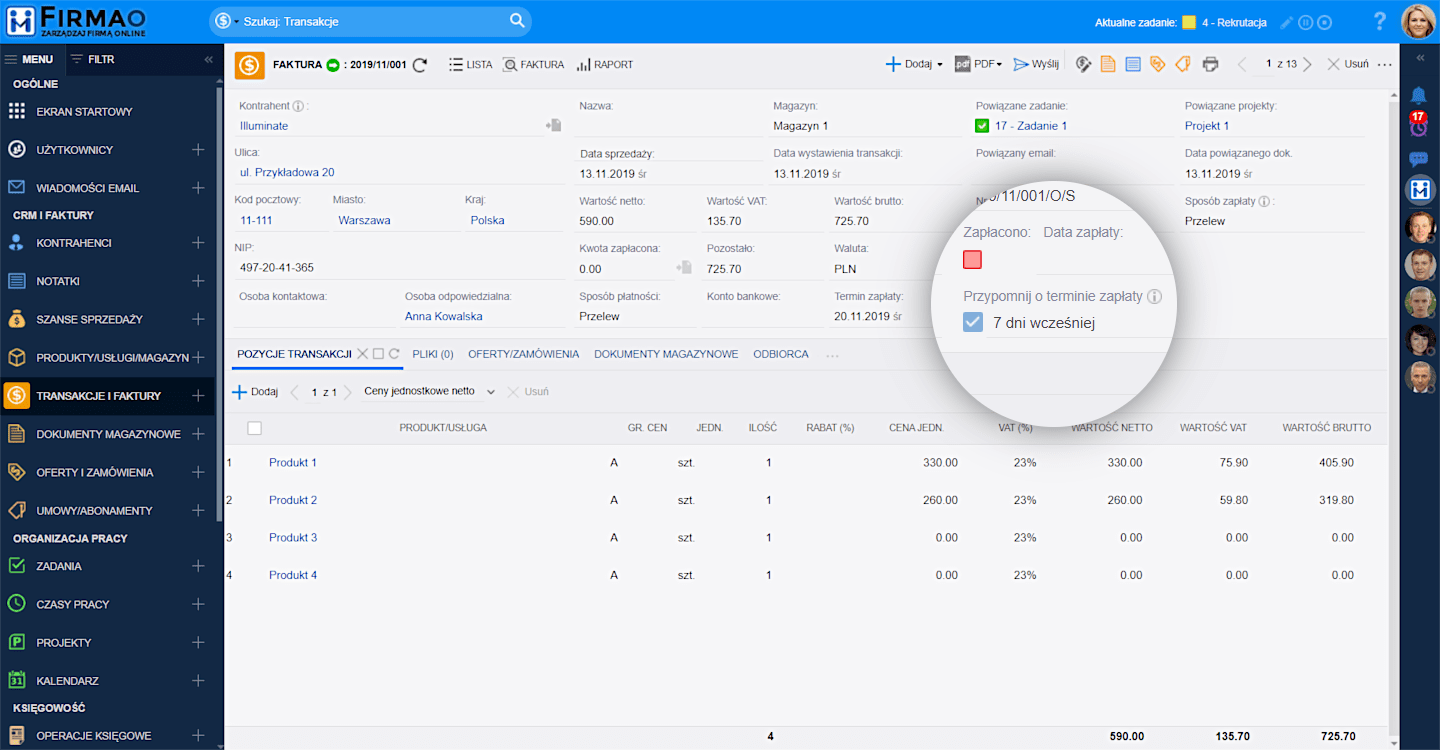Reload the Pozycje transakcji tab

pos(394,354)
